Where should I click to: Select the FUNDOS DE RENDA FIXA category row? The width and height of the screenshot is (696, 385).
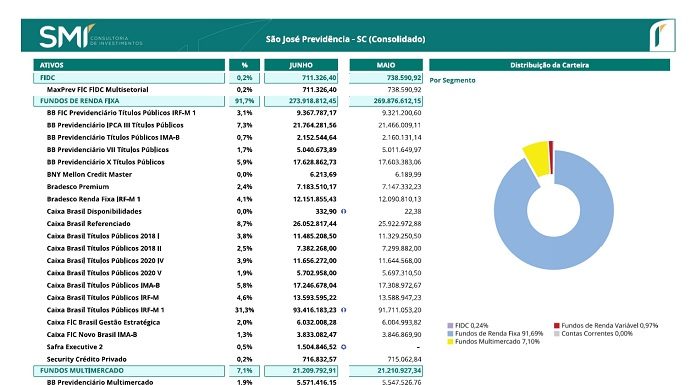coord(129,101)
